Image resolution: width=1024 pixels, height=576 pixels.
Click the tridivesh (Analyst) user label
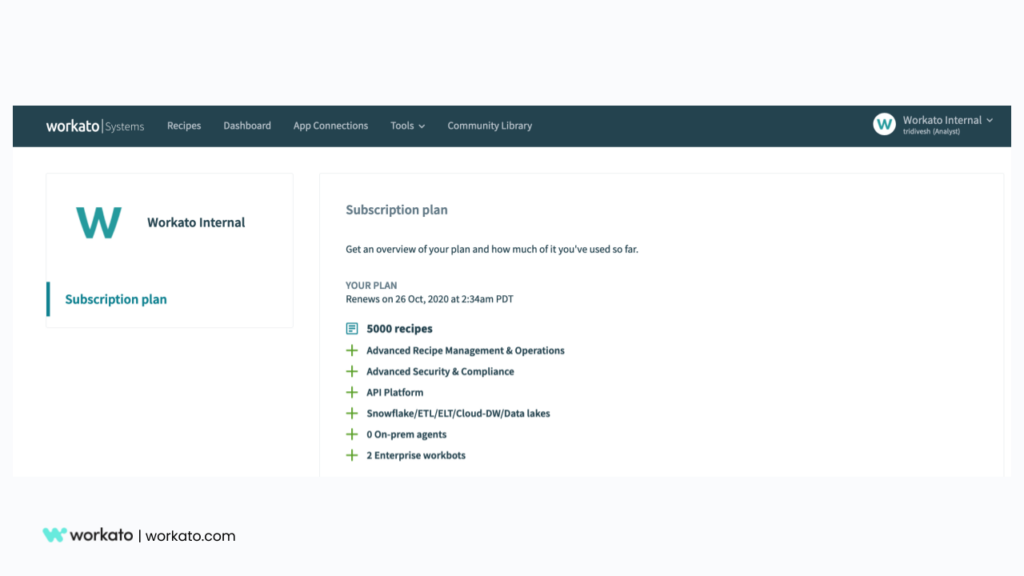(x=931, y=132)
